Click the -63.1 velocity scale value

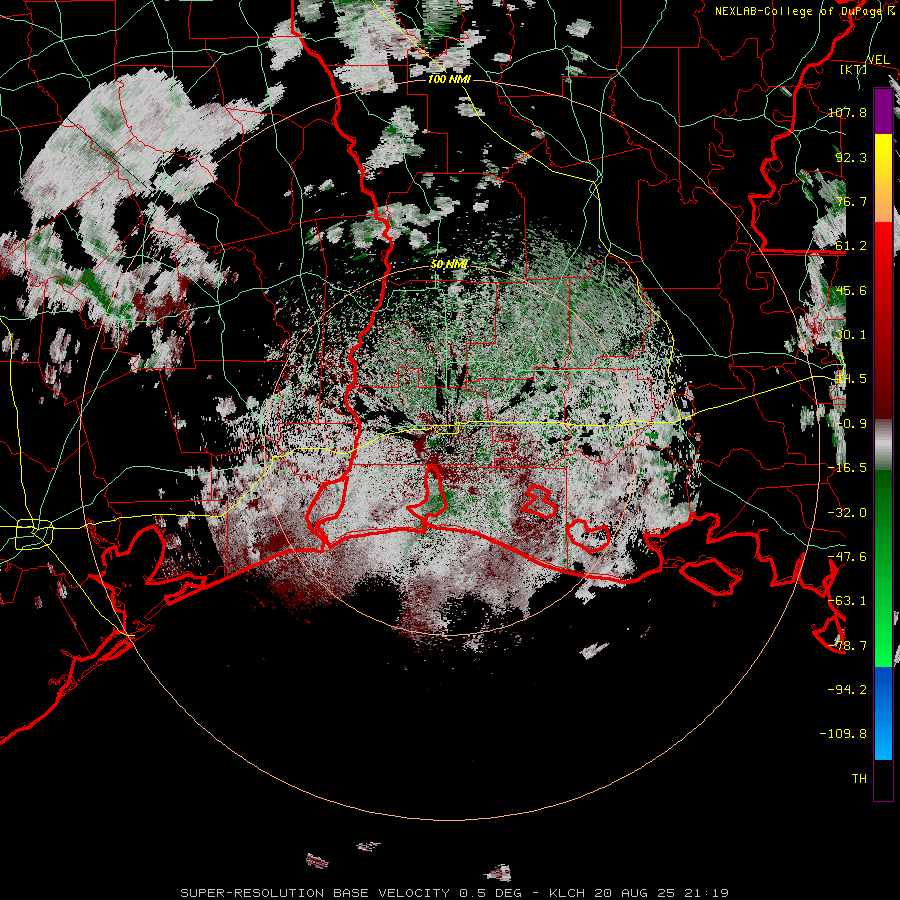pyautogui.click(x=847, y=601)
